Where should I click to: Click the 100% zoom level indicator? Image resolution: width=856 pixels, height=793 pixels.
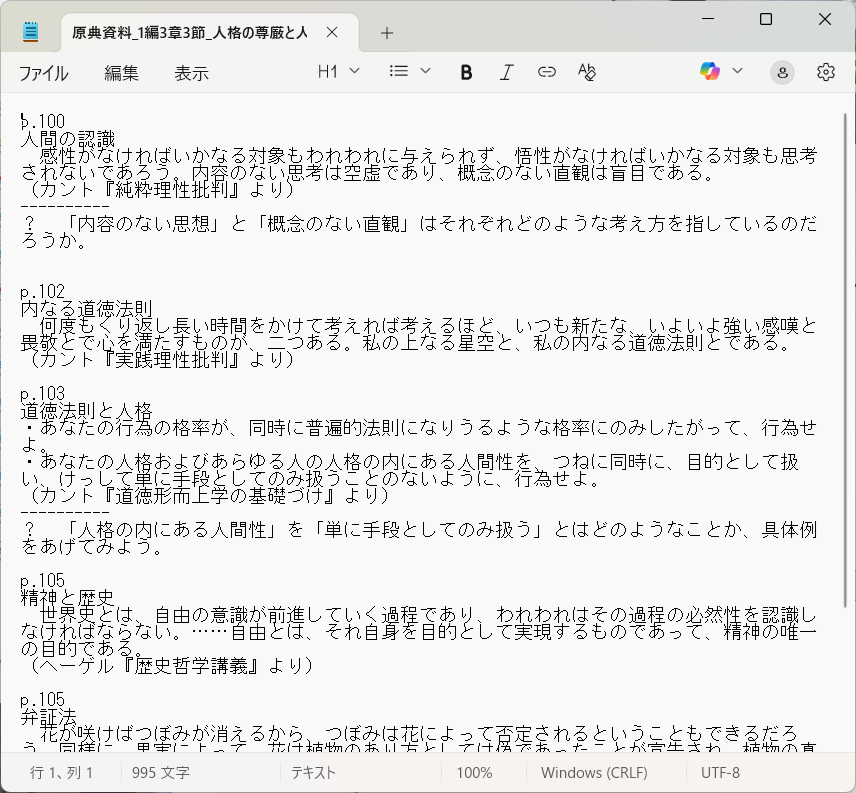coord(474,773)
